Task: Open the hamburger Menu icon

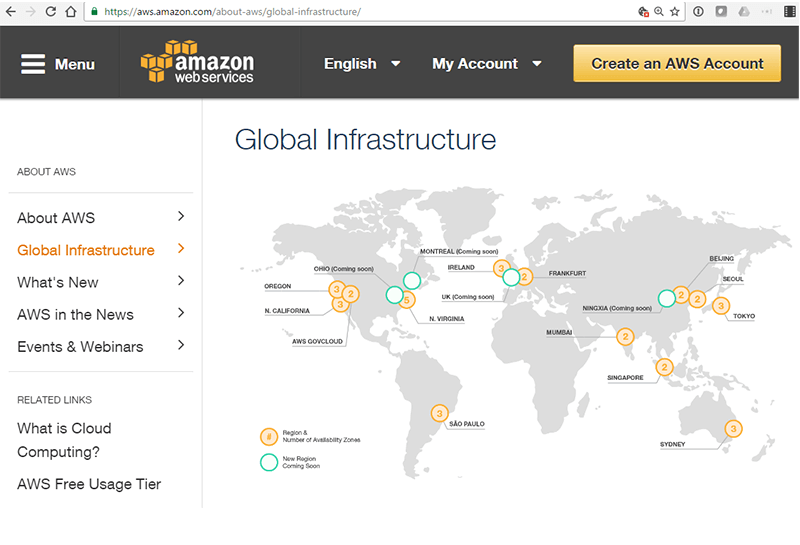Action: (x=33, y=64)
